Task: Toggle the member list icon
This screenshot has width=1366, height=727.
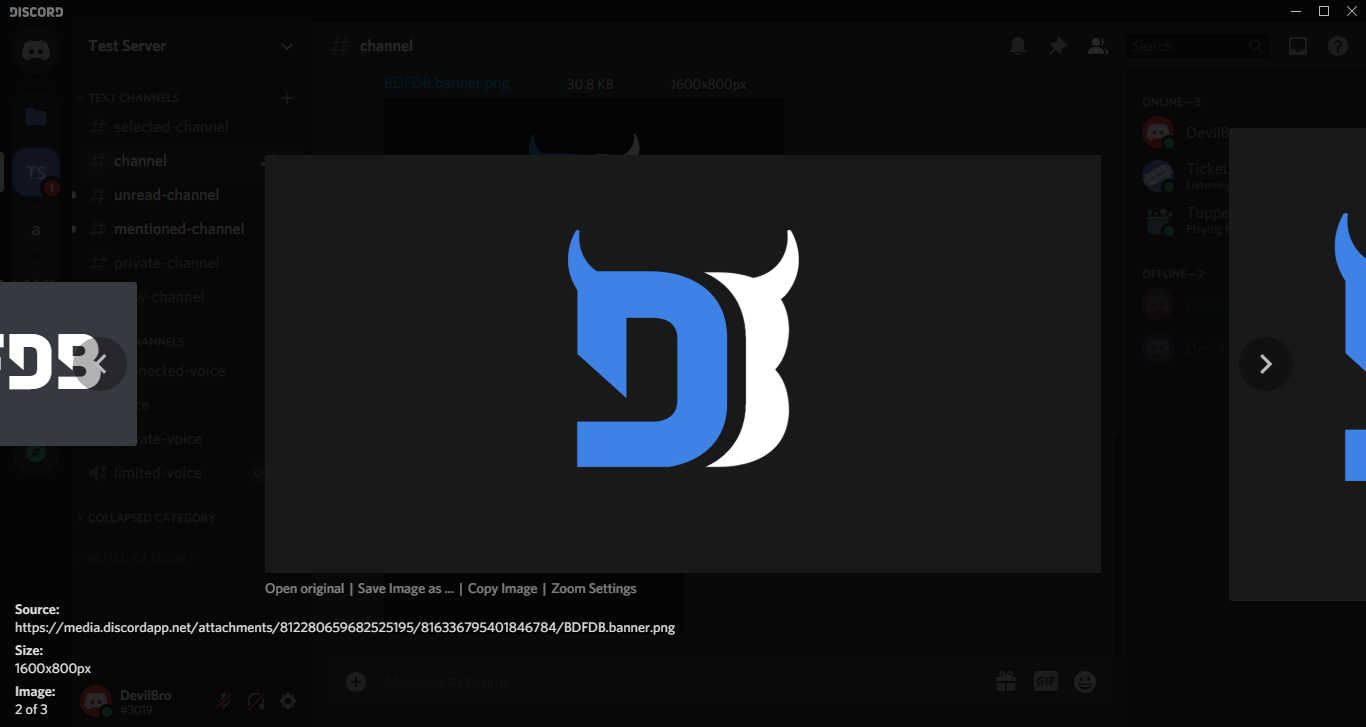Action: pyautogui.click(x=1098, y=46)
